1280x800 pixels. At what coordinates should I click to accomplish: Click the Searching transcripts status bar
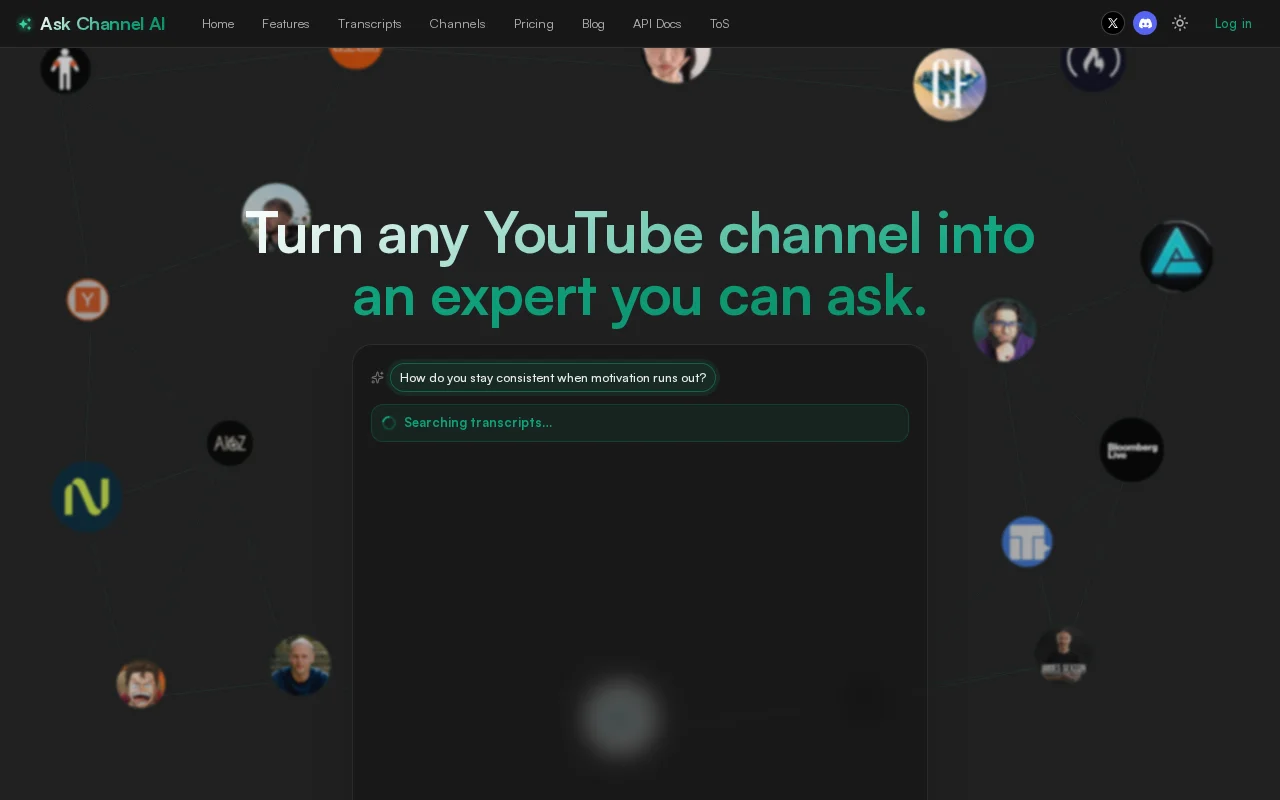point(640,423)
